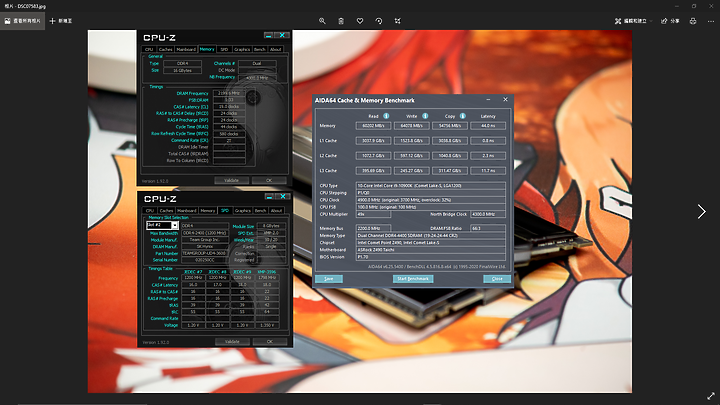
Task: Switch to CPU tab in upper CPU-Z
Action: coord(149,49)
